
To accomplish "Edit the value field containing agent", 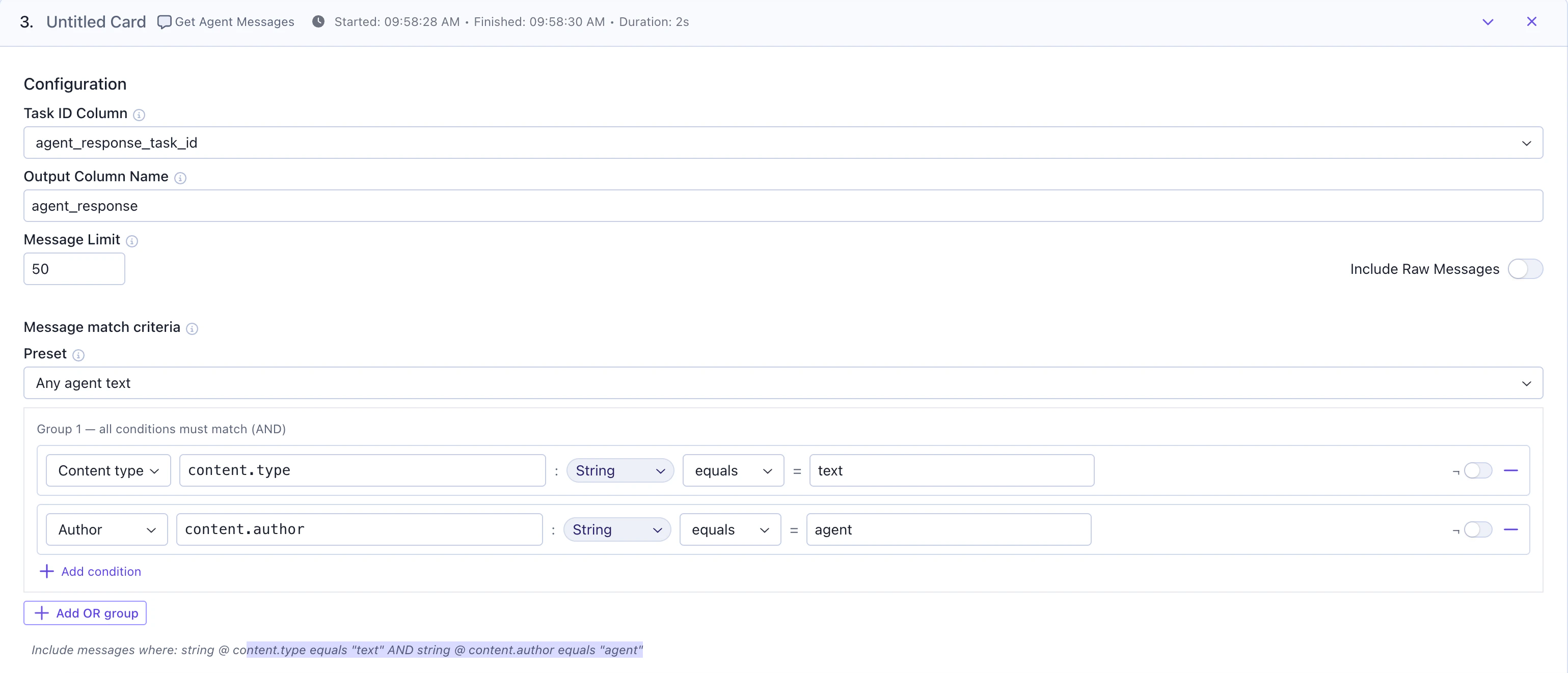I will [949, 529].
